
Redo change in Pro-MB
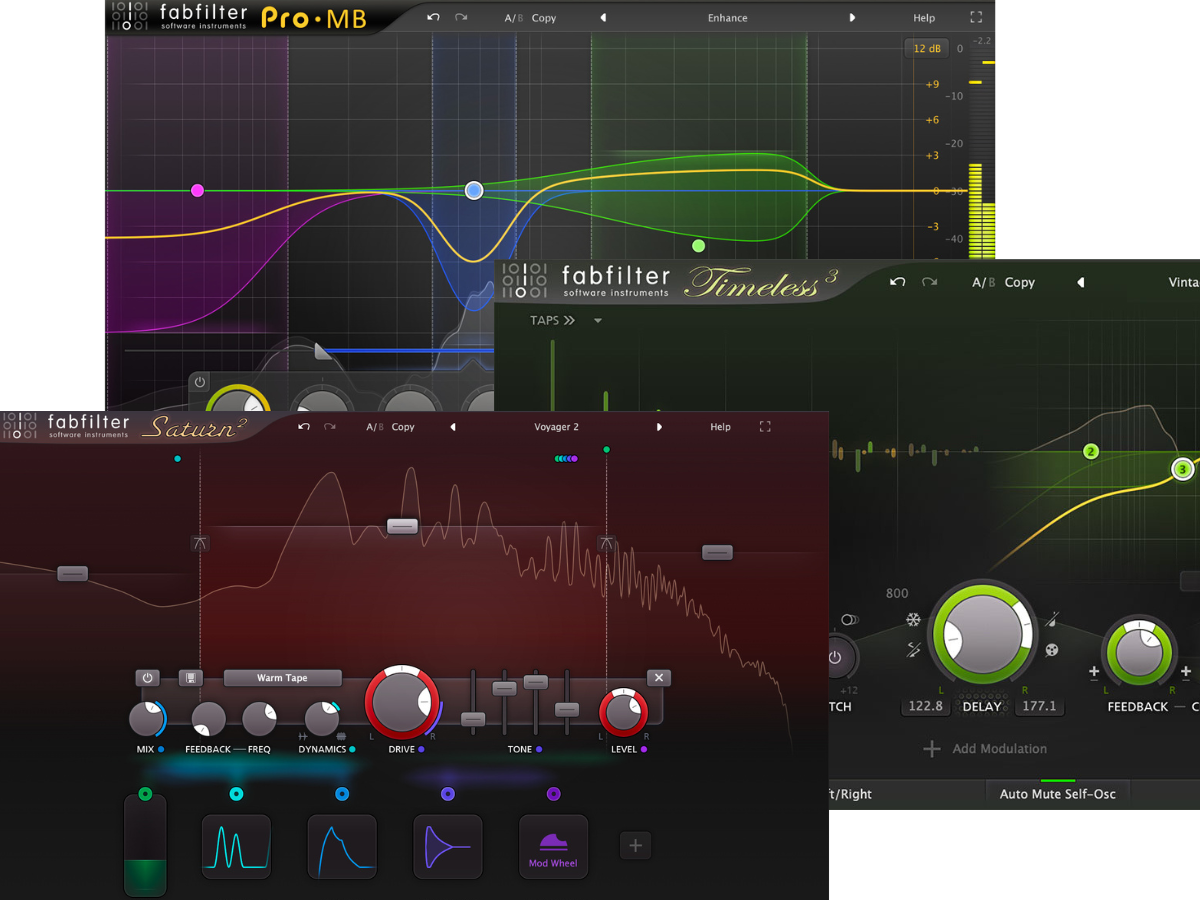(x=461, y=18)
